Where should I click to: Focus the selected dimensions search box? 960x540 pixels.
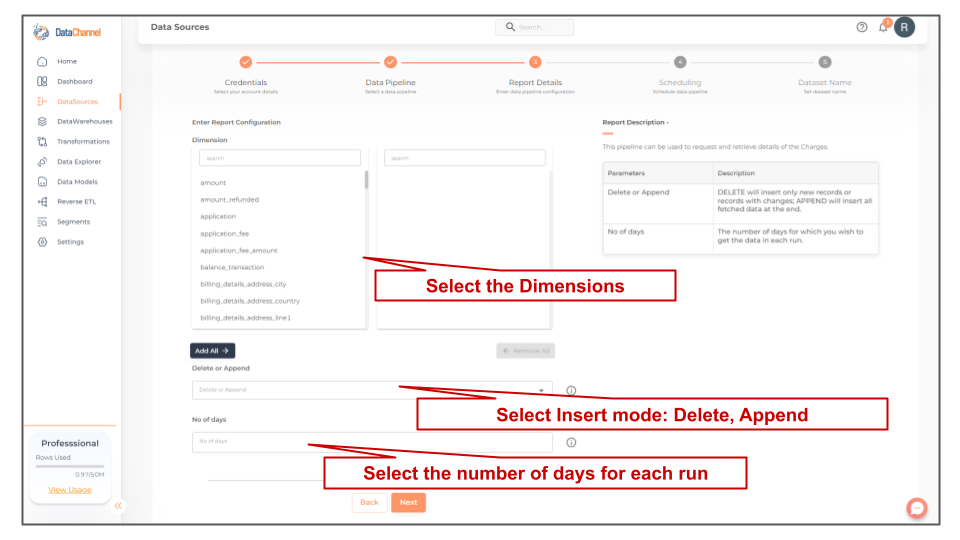click(x=465, y=158)
